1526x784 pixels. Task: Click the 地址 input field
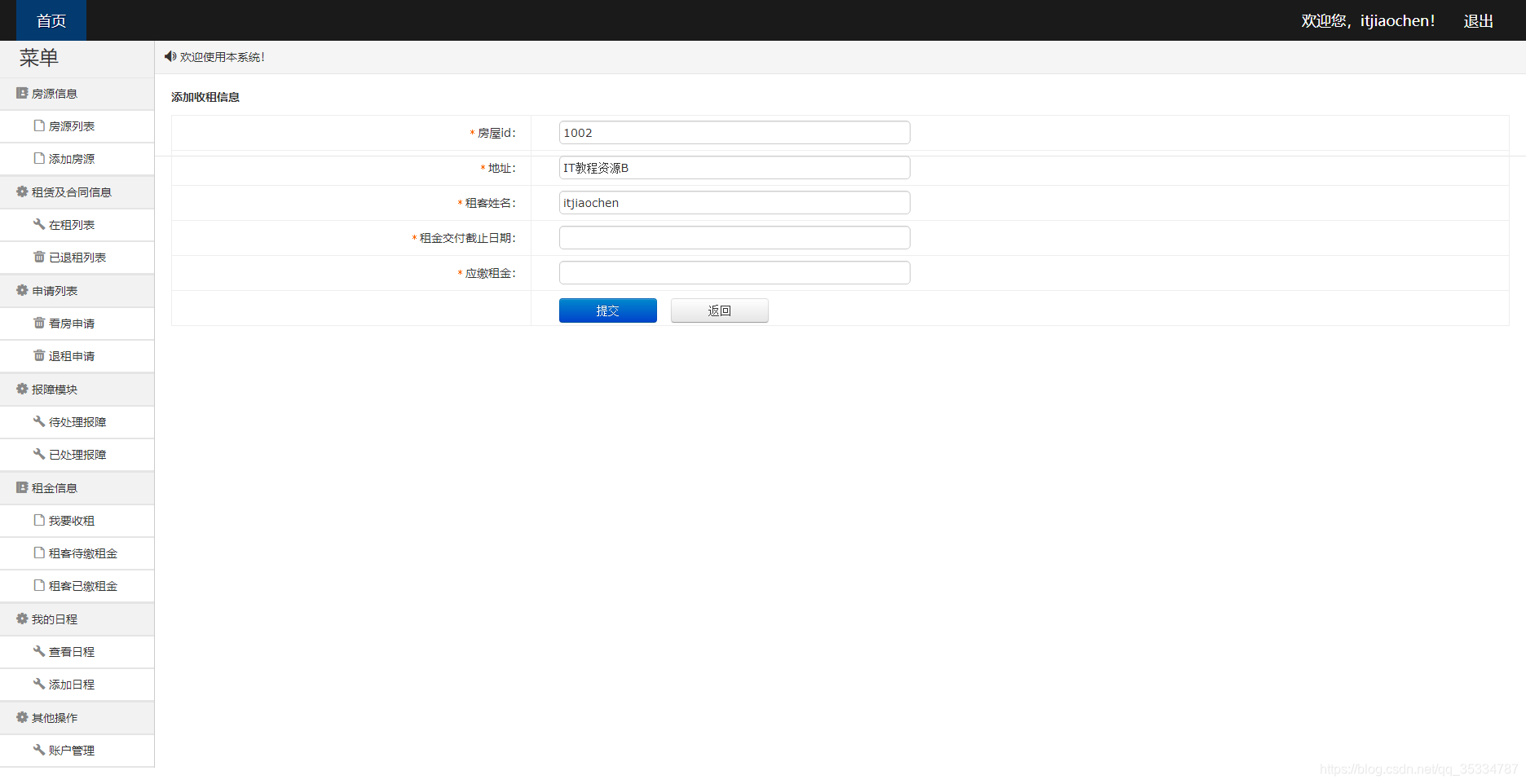pyautogui.click(x=734, y=168)
